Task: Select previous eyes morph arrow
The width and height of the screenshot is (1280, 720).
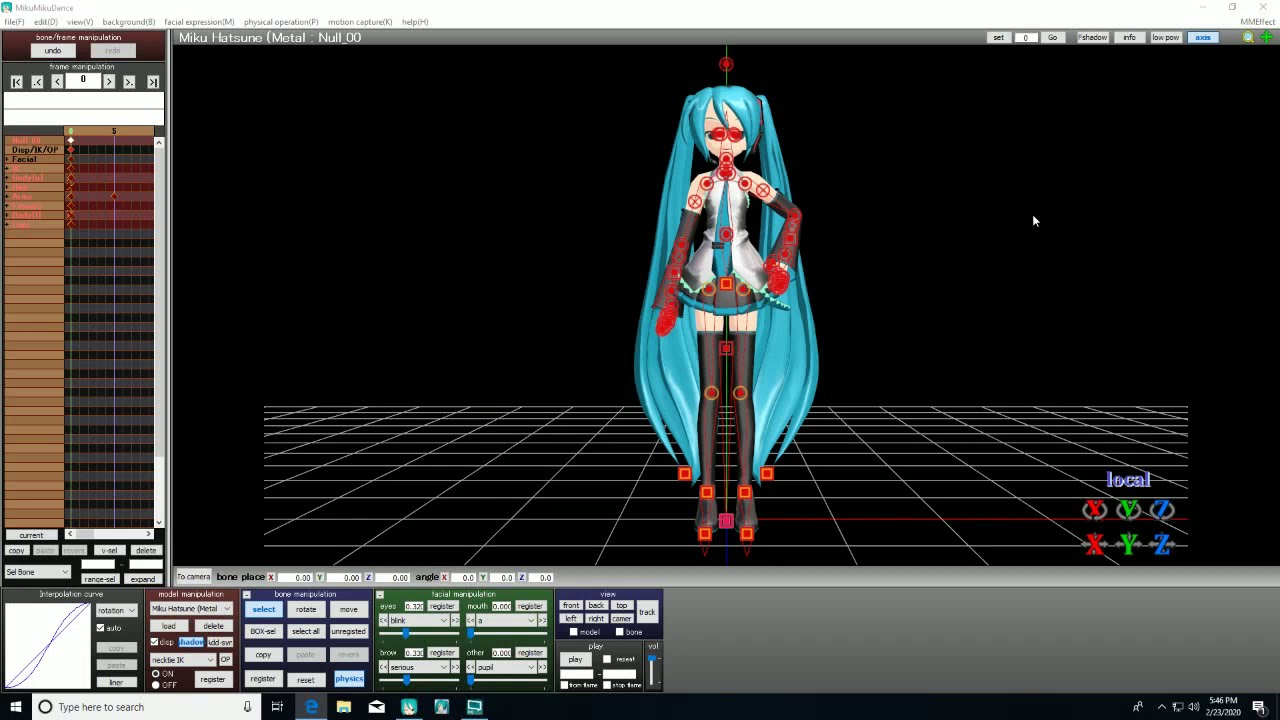Action: (383, 621)
